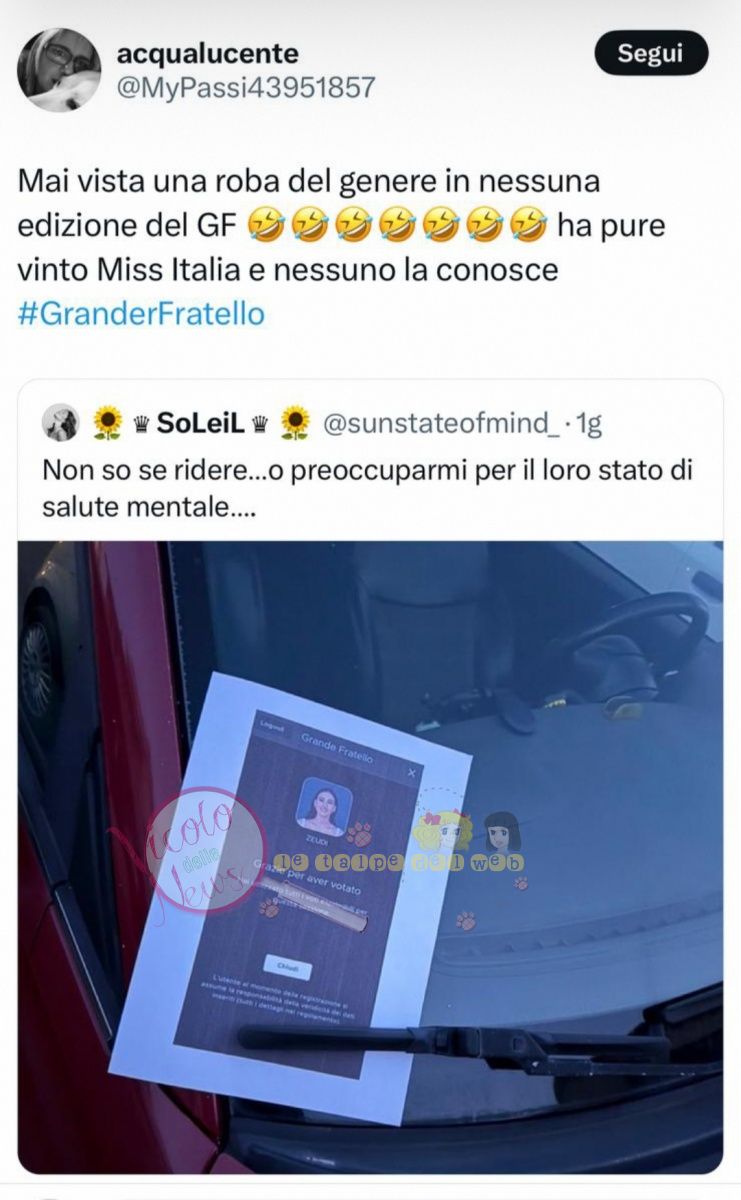Open the quoted tweet text about salute mentale
The height and width of the screenshot is (1200, 741).
368,488
